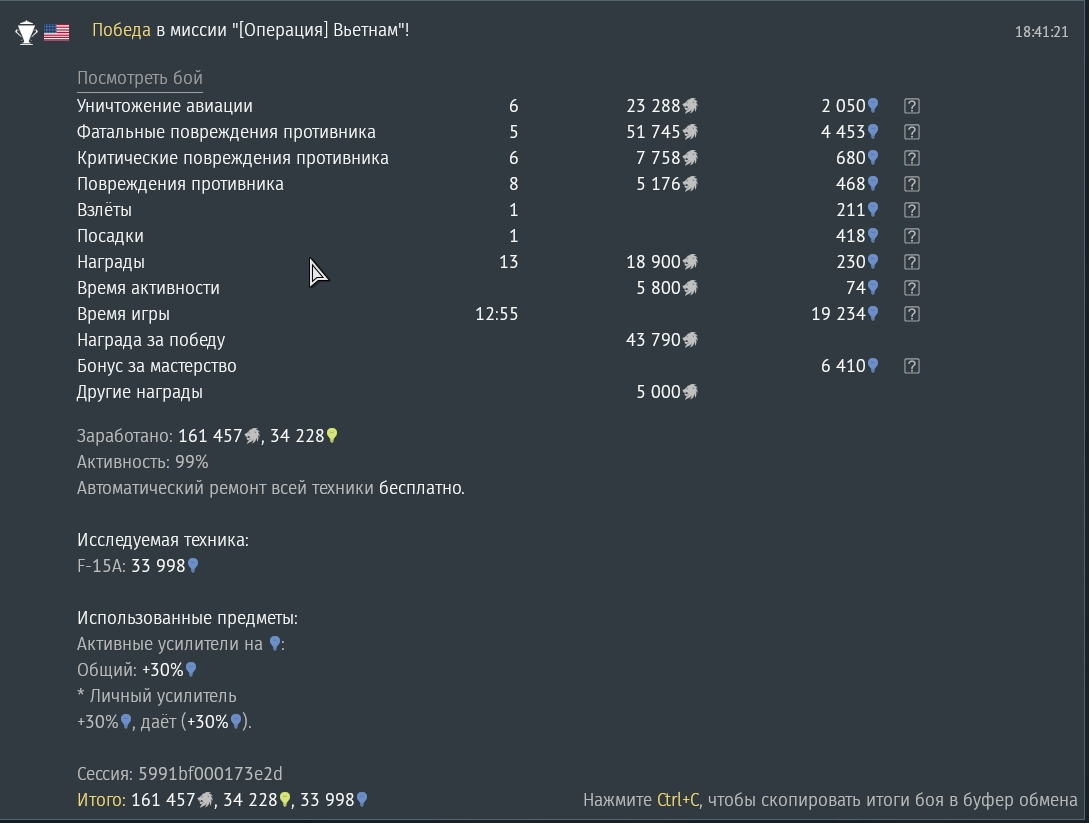Click silver lion icon in Награда за победу row
The width and height of the screenshot is (1089, 823).
pos(690,340)
